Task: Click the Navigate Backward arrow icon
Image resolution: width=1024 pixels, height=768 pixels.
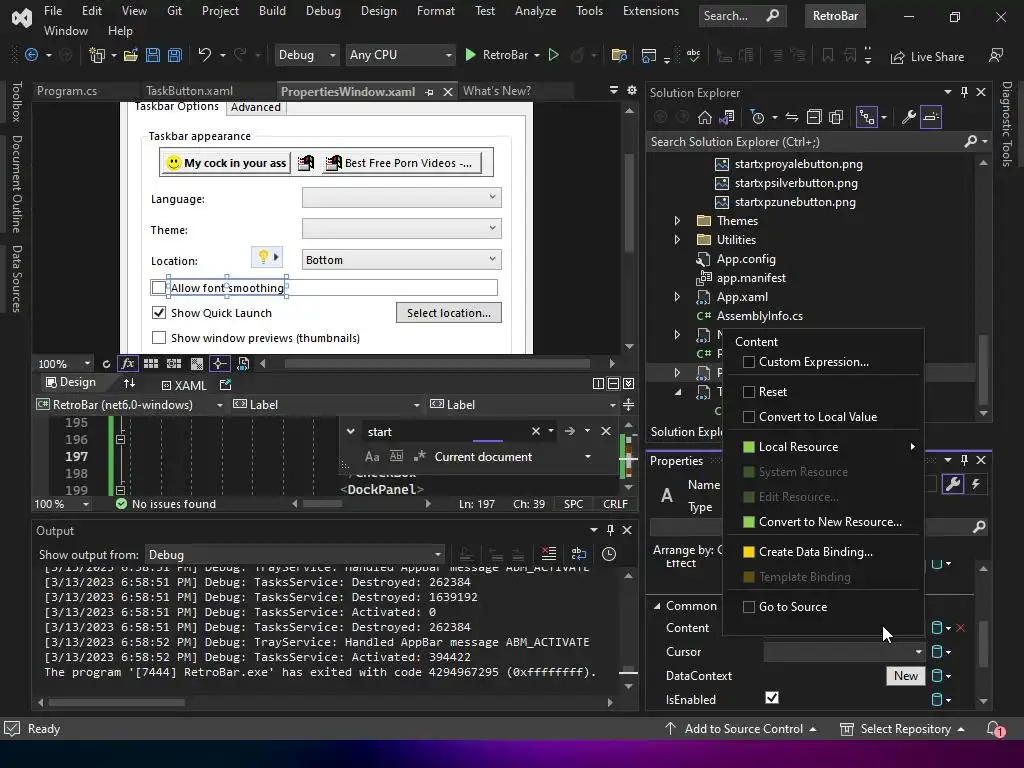Action: tap(31, 55)
